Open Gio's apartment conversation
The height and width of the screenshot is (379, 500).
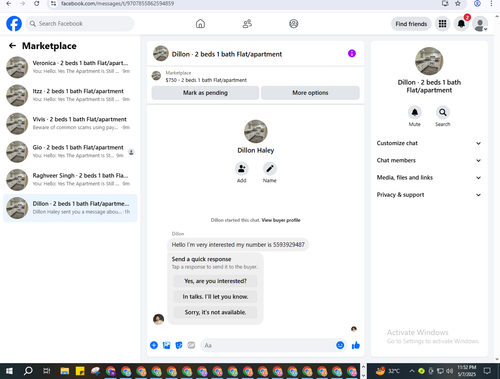click(70, 152)
